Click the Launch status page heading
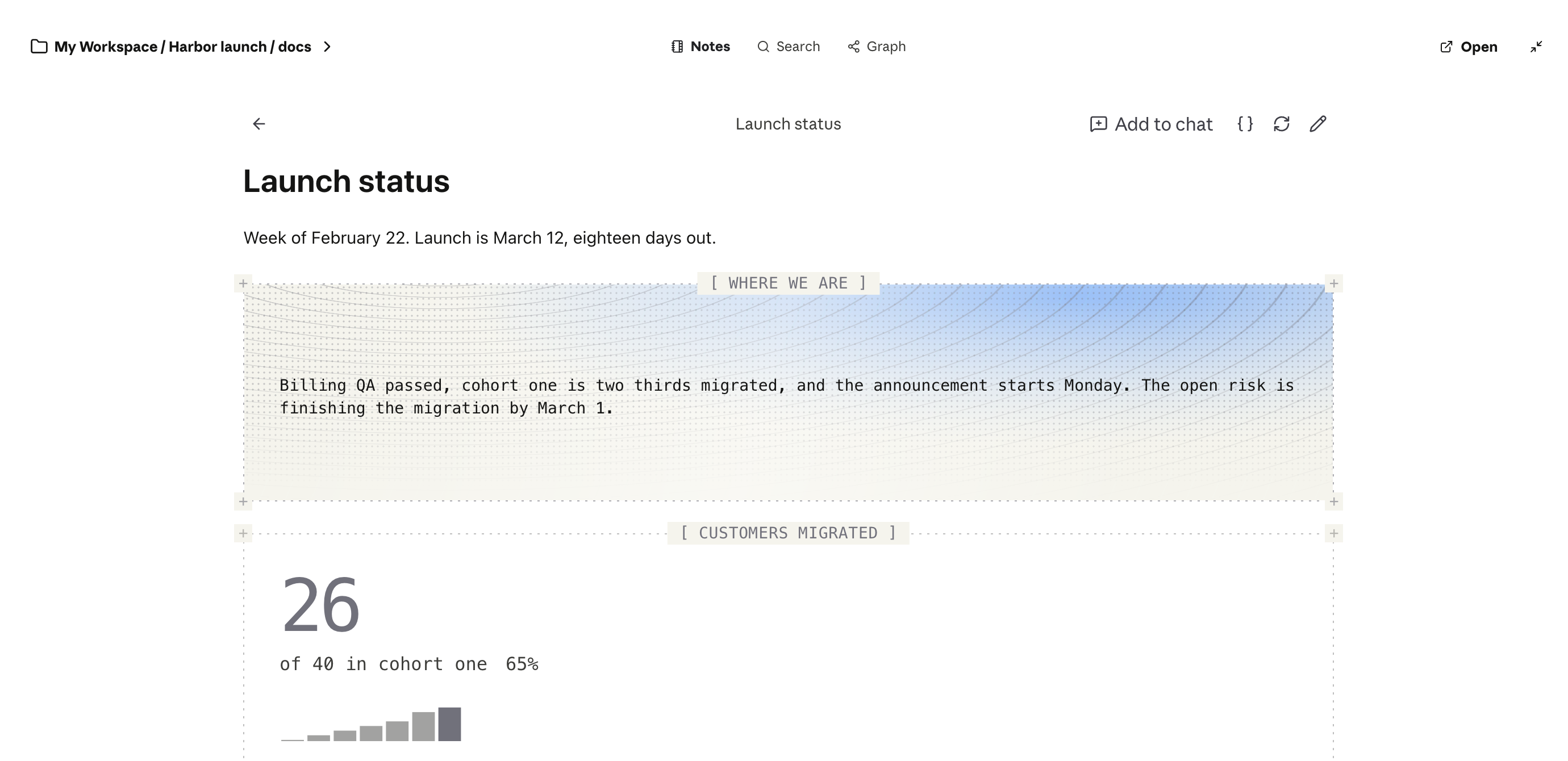 tap(347, 181)
